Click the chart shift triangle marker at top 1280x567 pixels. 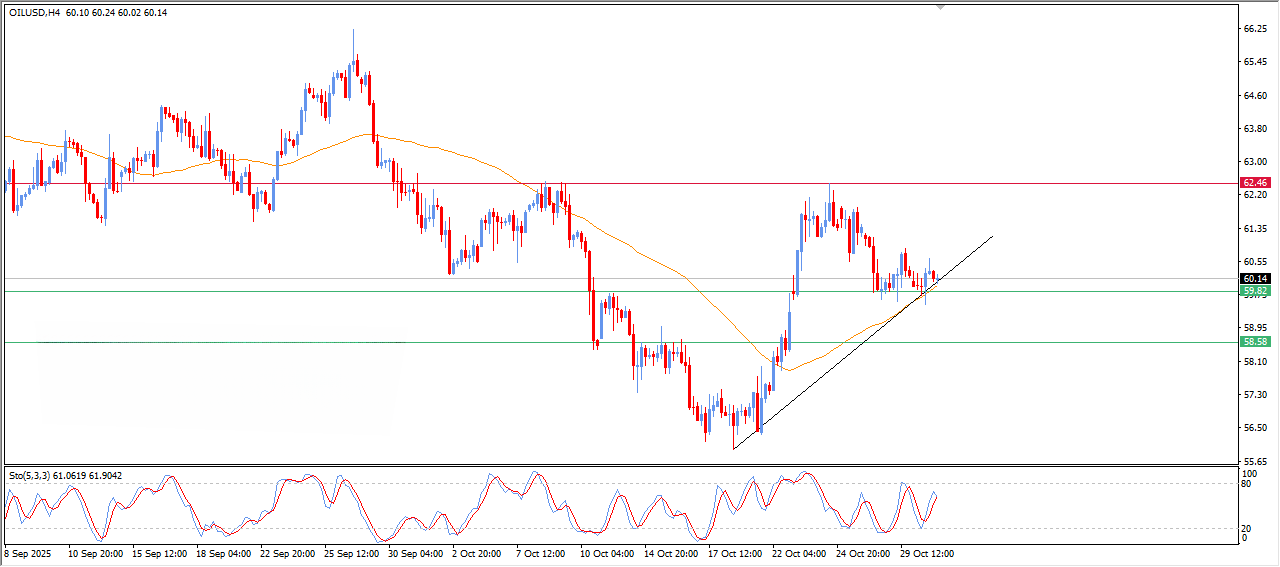point(939,7)
